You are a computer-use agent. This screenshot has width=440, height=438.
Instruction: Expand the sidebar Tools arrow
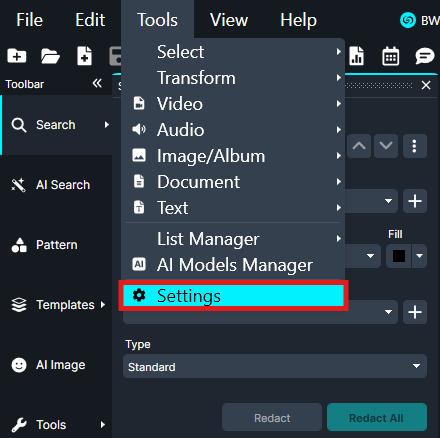tap(103, 425)
